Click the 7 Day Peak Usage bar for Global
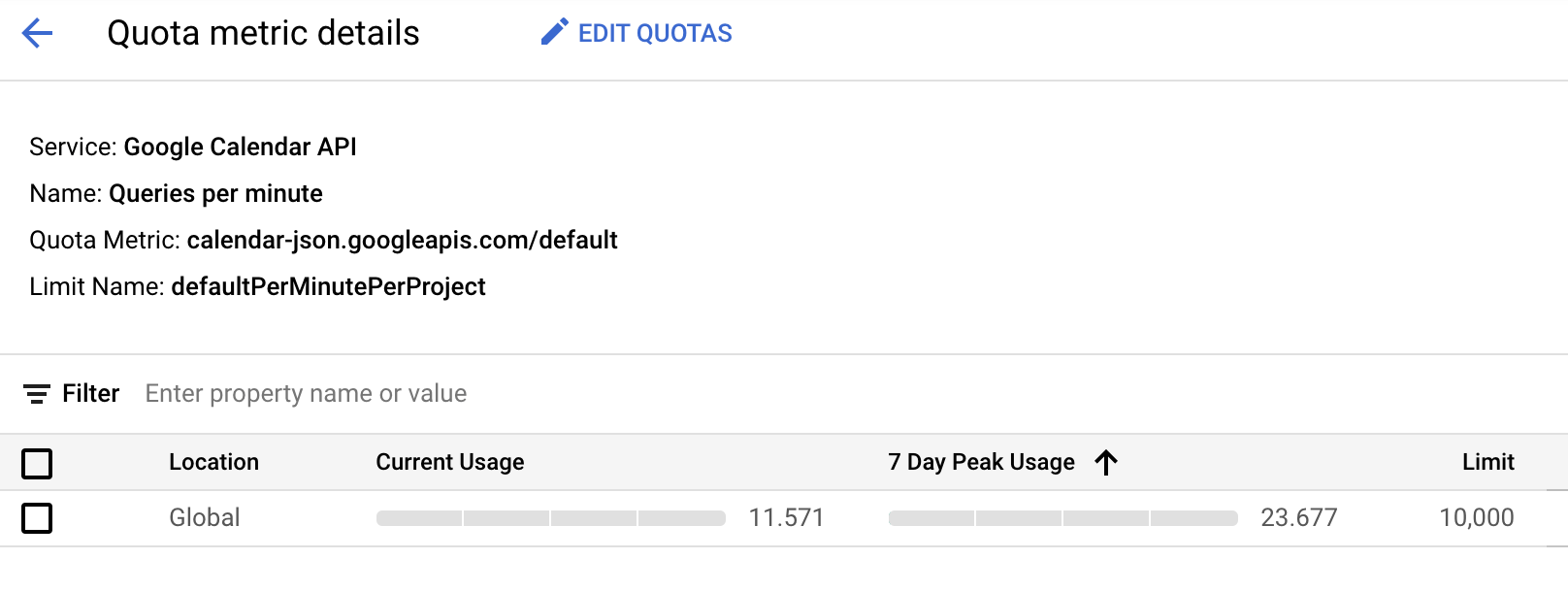This screenshot has height=592, width=1568. (x=1063, y=517)
